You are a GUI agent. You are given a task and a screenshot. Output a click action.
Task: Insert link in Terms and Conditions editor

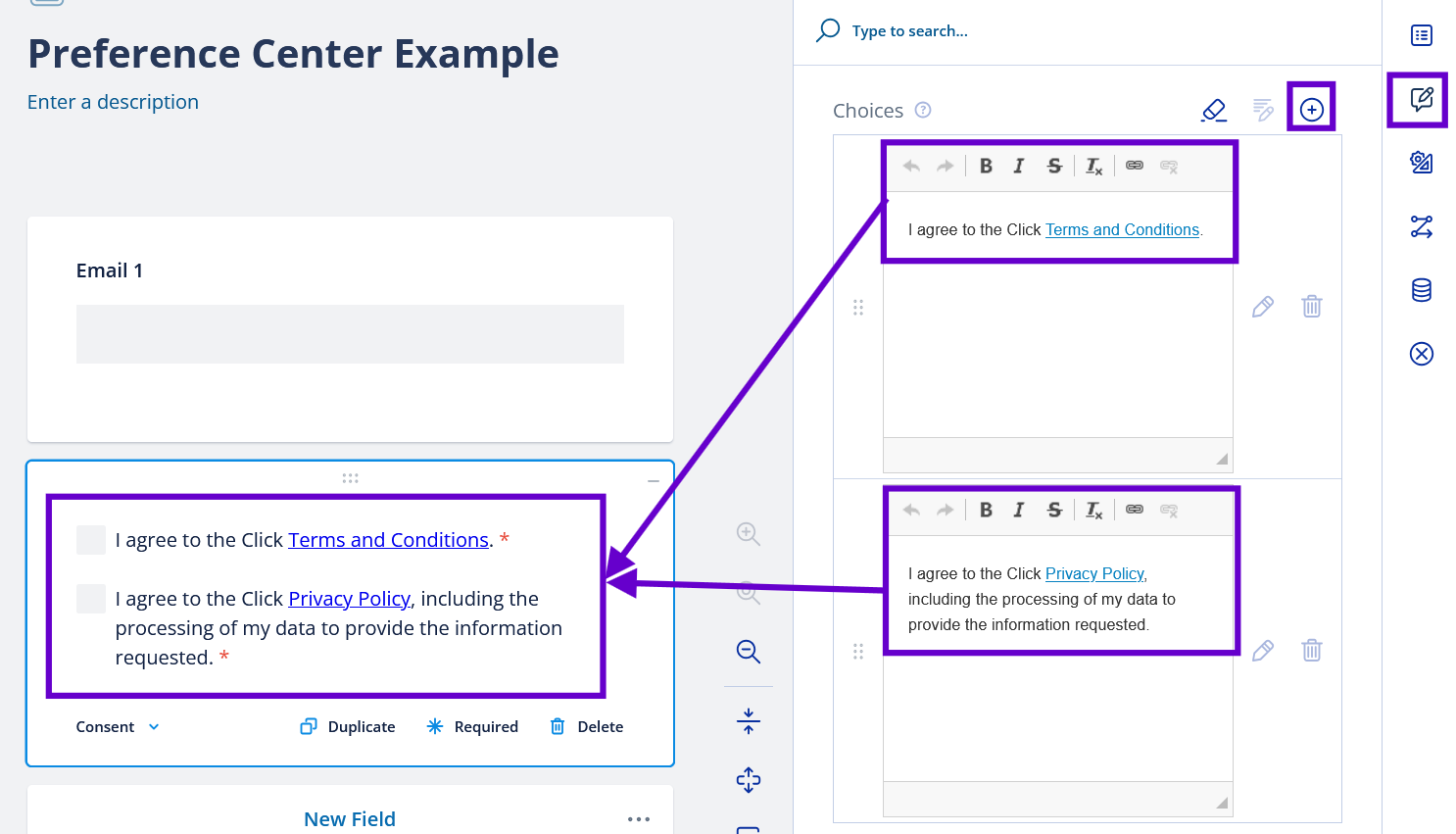(x=1135, y=166)
